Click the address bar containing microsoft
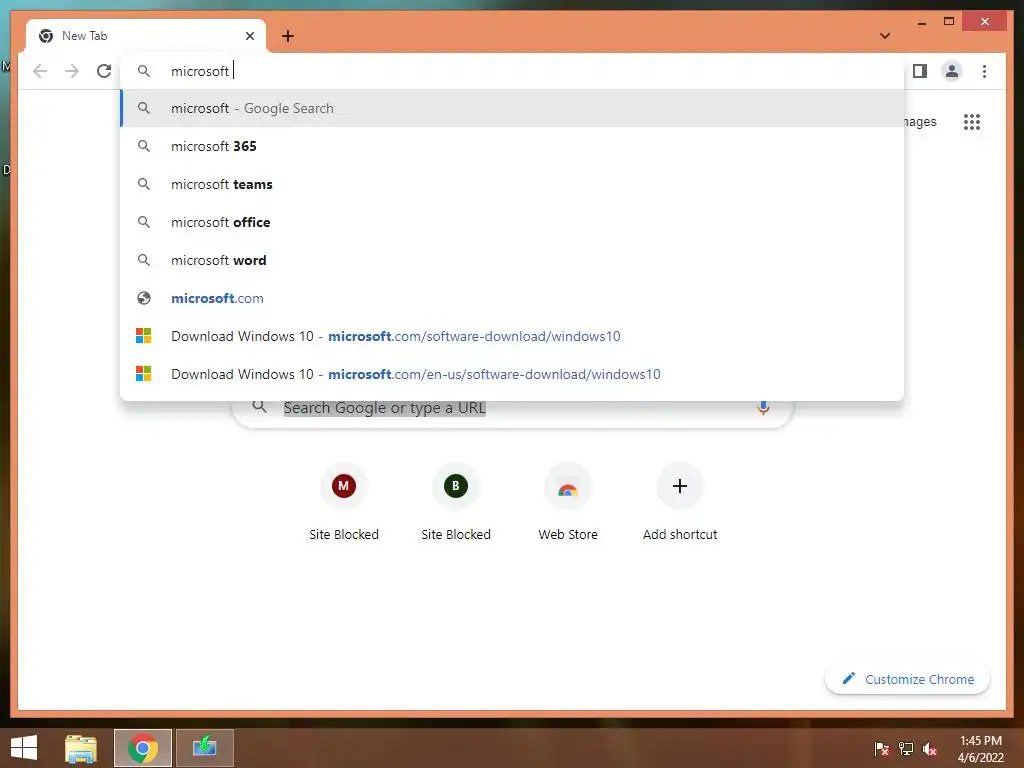The image size is (1024, 768). point(513,71)
